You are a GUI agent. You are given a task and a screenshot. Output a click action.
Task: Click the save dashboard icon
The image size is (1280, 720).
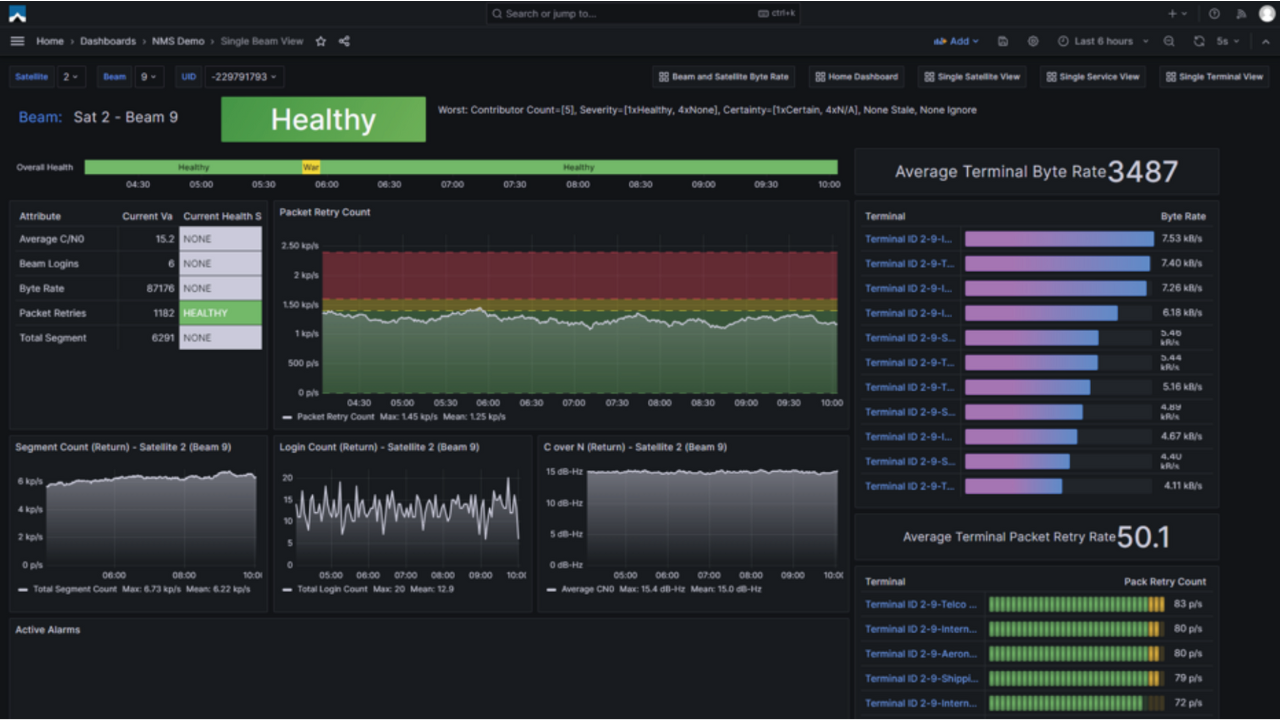1003,41
